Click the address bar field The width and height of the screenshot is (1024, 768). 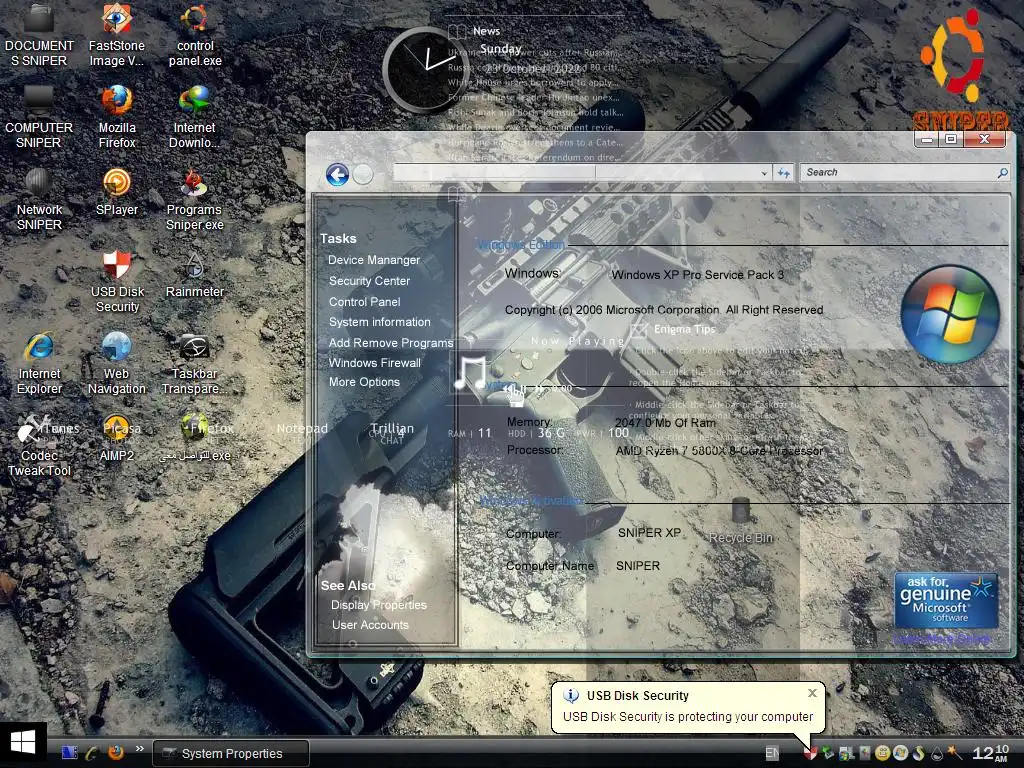[x=575, y=173]
